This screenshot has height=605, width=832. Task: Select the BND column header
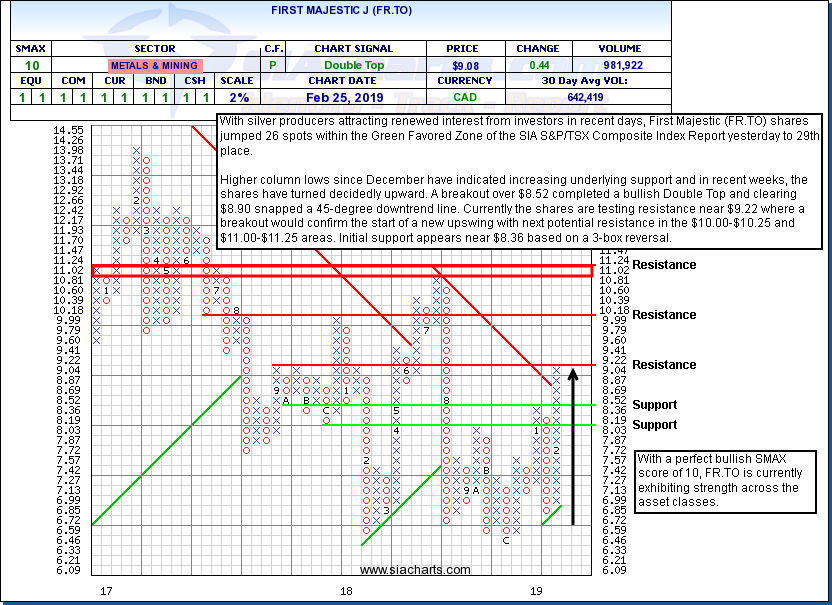click(153, 81)
